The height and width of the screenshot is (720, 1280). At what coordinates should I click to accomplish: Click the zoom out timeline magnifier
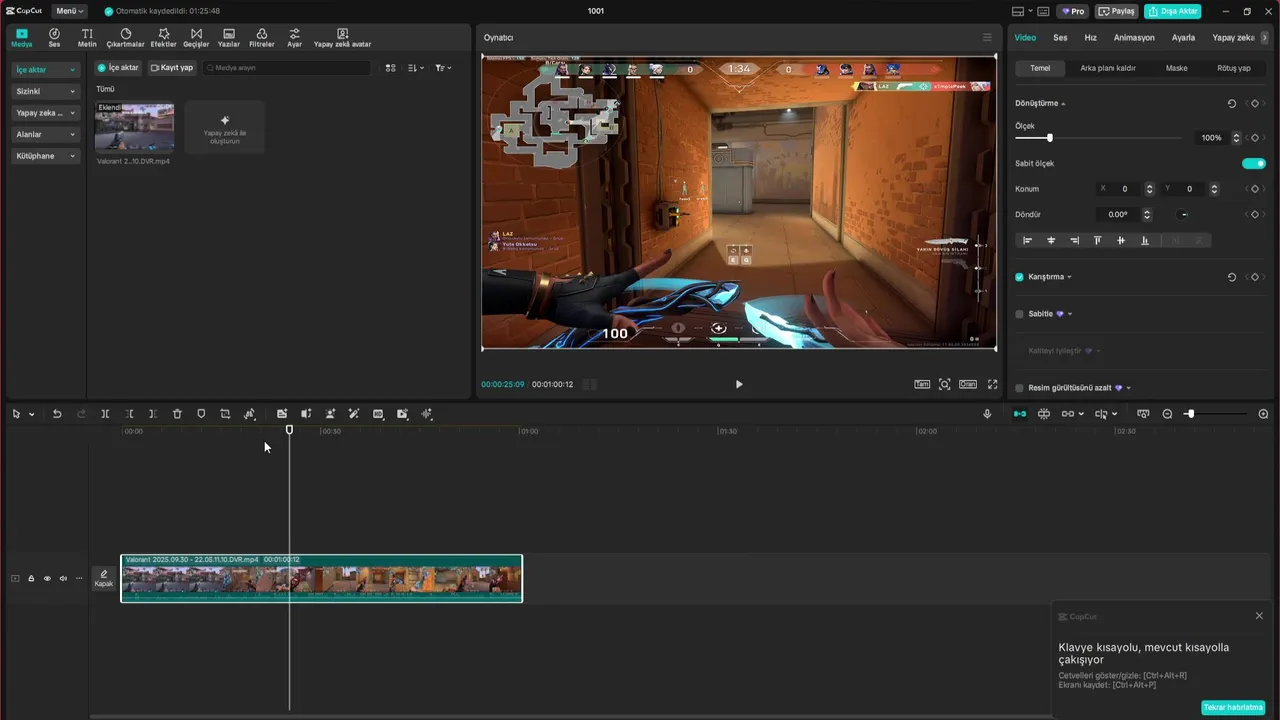click(1167, 414)
